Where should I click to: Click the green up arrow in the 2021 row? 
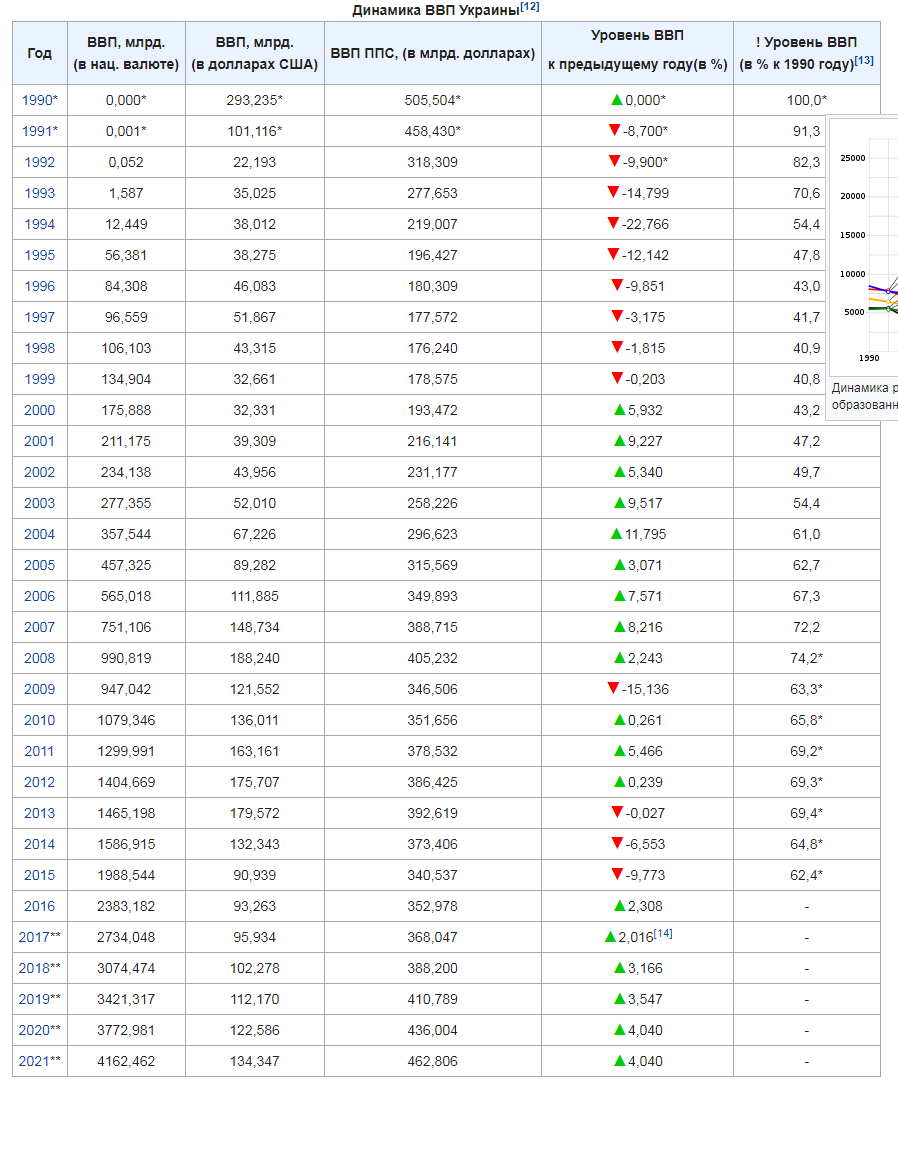(619, 1061)
